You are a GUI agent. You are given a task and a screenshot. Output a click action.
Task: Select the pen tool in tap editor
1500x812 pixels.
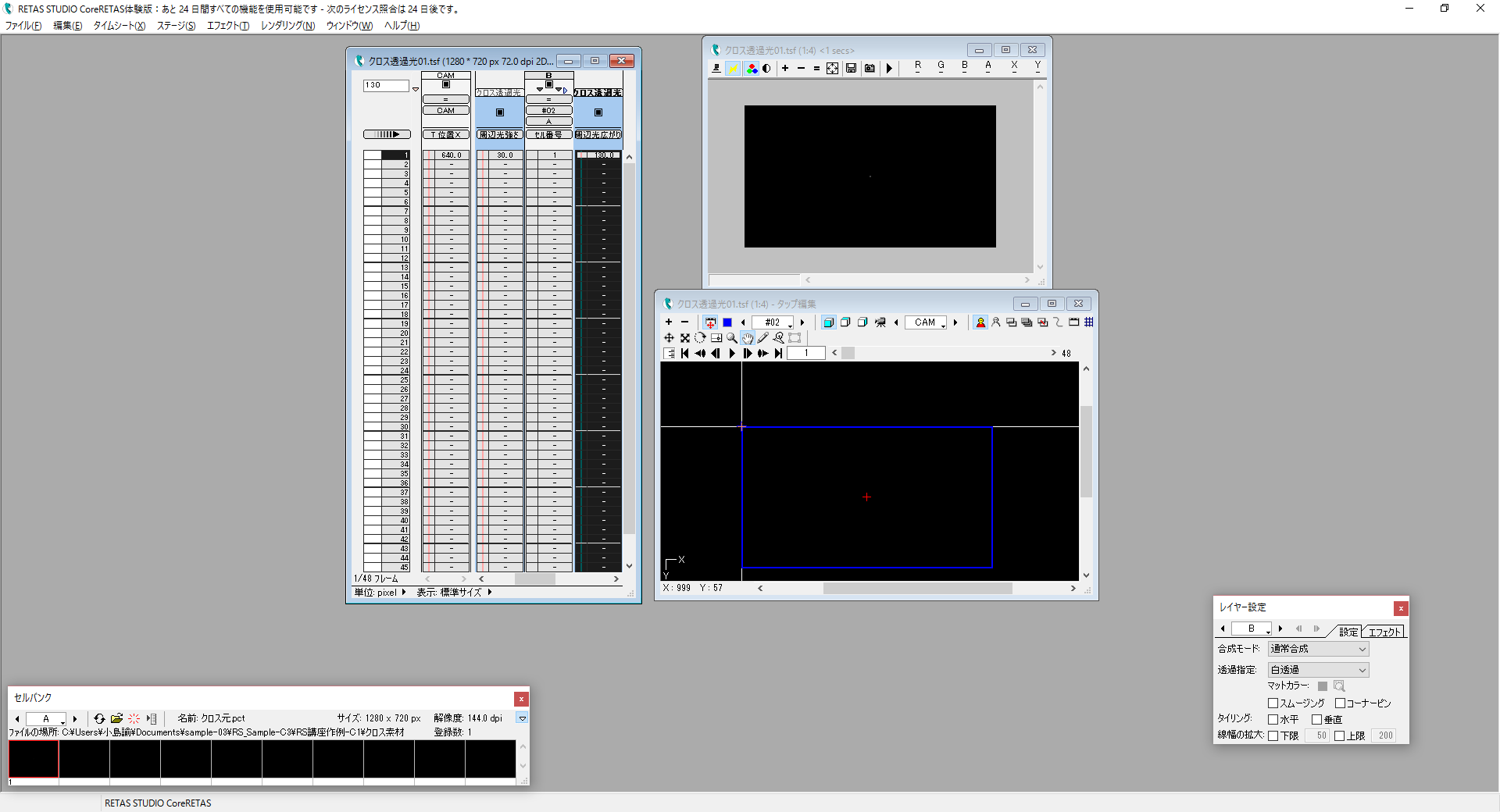[x=763, y=338]
